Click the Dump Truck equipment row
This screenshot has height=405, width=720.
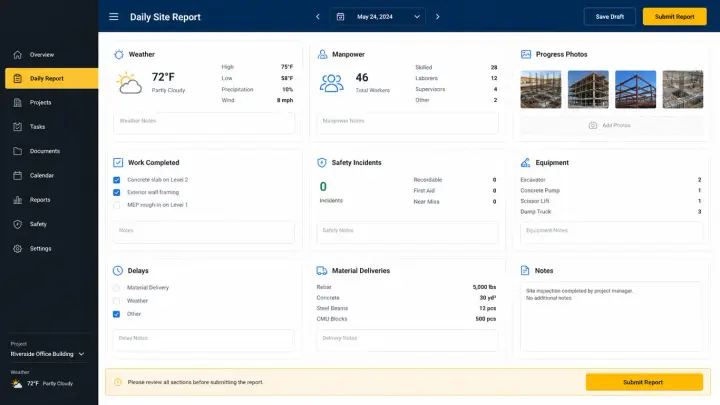pyautogui.click(x=611, y=212)
